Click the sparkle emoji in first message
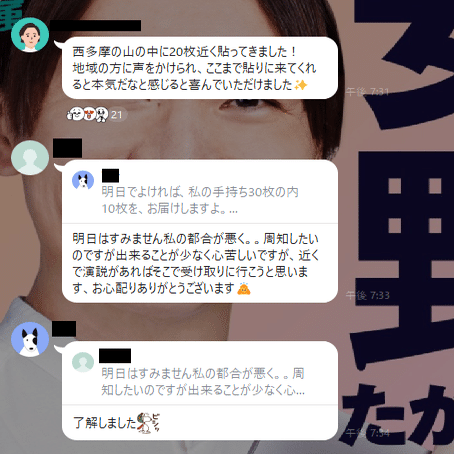 click(301, 85)
